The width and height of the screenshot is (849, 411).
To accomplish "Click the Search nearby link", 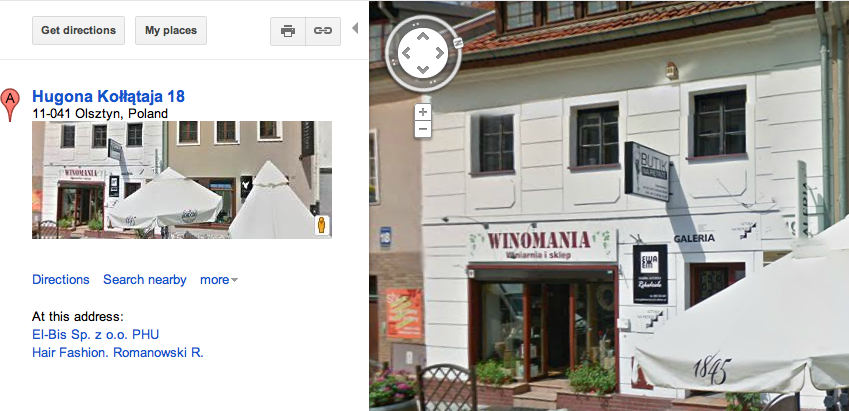I will (145, 280).
